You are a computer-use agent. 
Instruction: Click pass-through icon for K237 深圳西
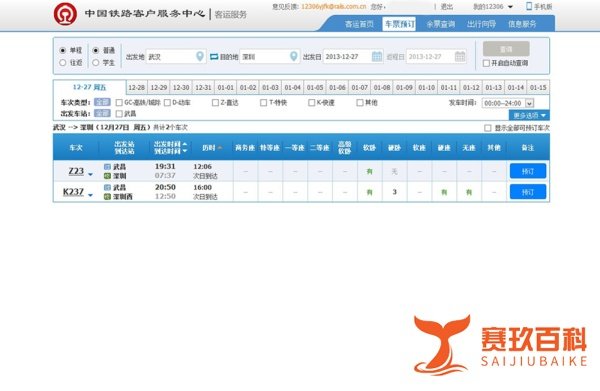tap(108, 197)
